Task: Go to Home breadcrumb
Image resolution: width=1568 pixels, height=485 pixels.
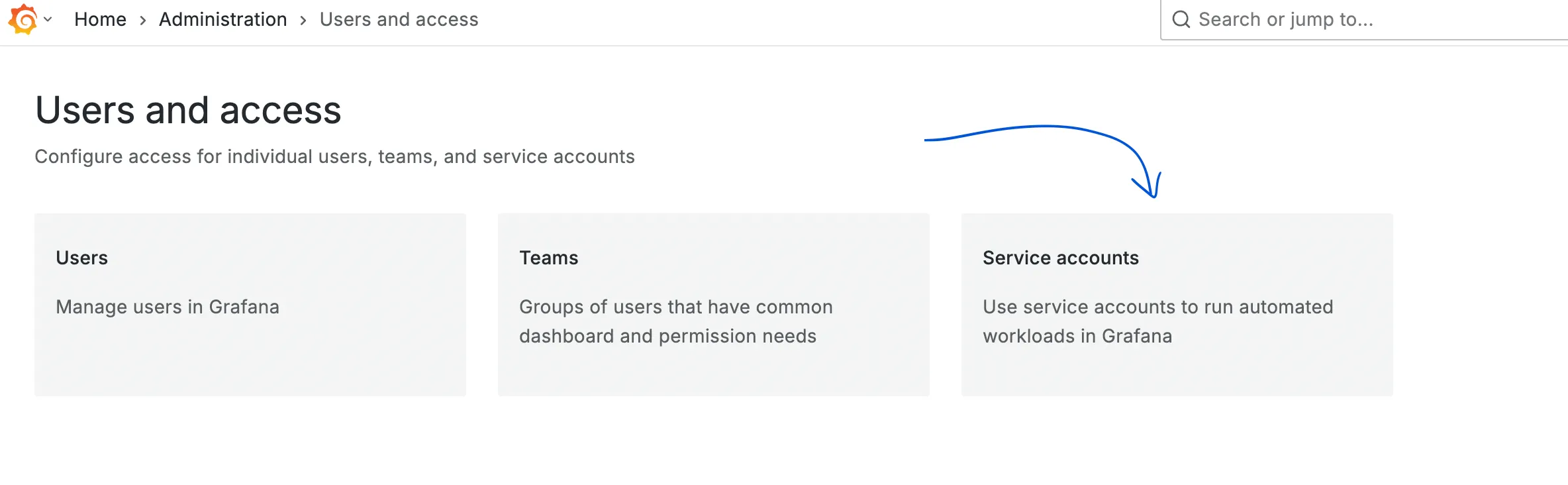Action: [x=100, y=19]
